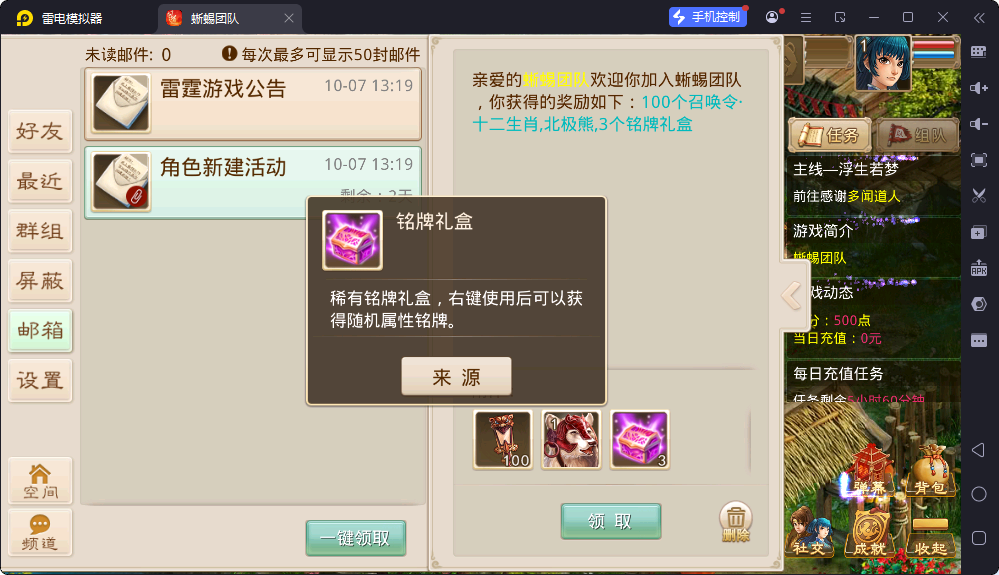Open the 成就 achievements icon
This screenshot has width=999, height=575.
pos(869,532)
